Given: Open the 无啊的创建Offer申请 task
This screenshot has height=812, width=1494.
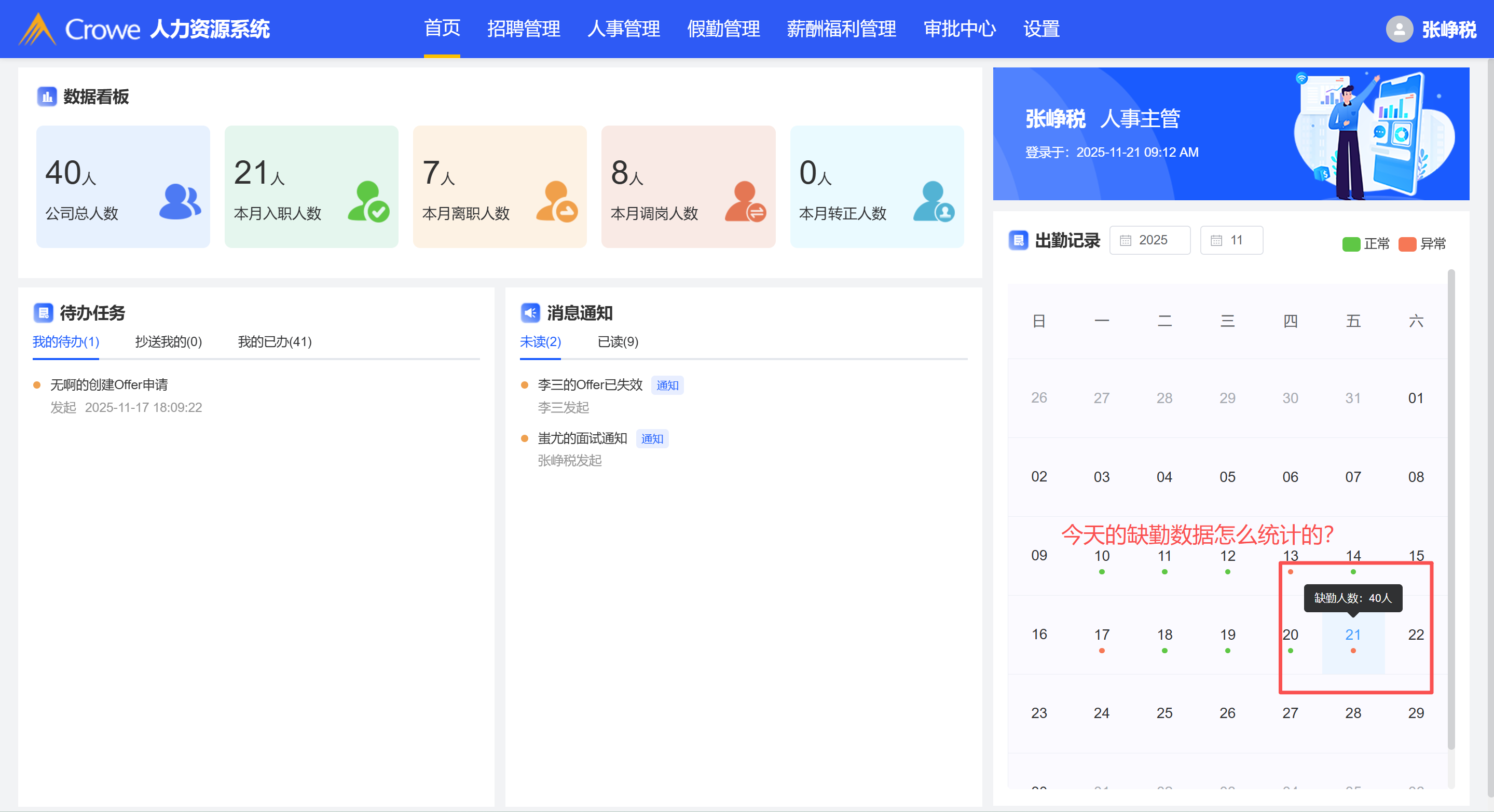Looking at the screenshot, I should 109,384.
